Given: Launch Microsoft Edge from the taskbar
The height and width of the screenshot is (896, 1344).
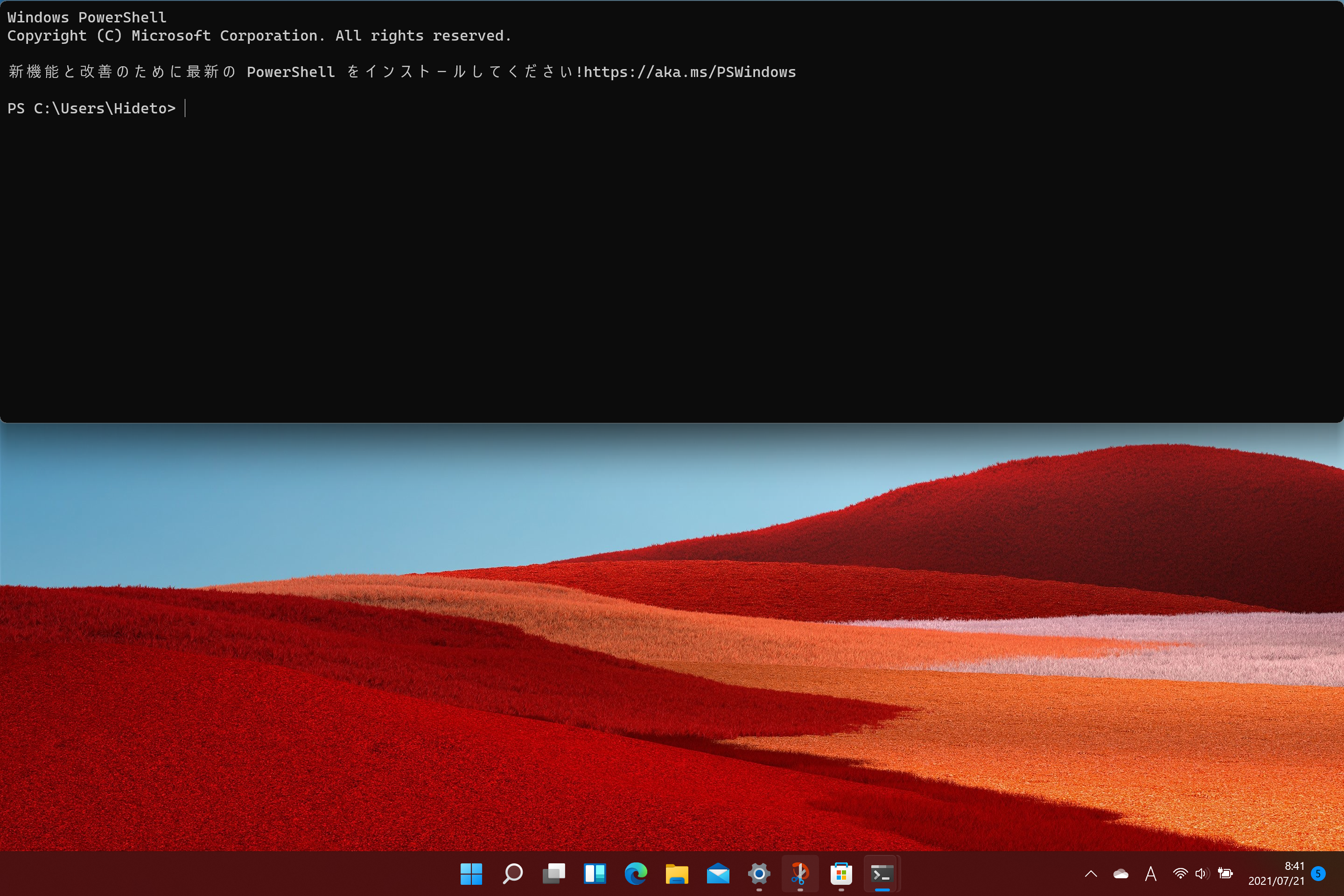Looking at the screenshot, I should [636, 874].
